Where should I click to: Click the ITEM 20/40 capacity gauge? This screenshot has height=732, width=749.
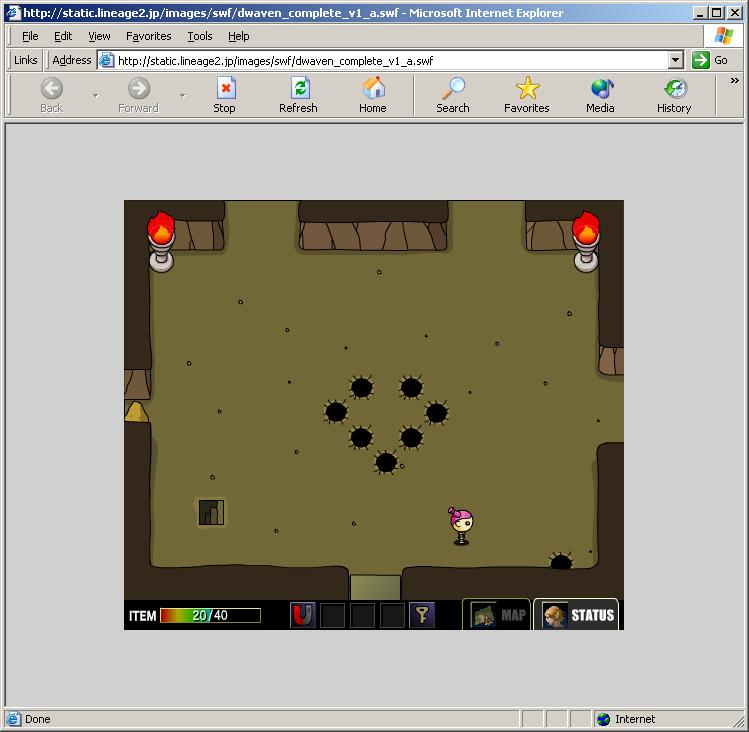[210, 615]
